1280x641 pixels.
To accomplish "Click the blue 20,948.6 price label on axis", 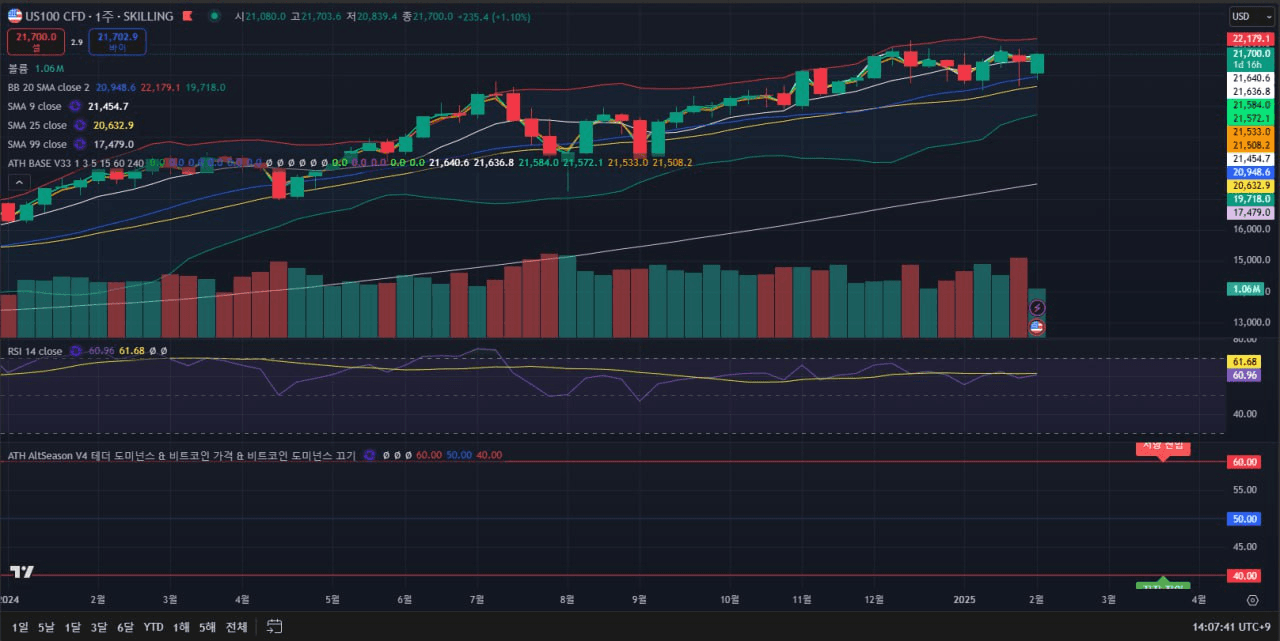I will coord(1251,172).
